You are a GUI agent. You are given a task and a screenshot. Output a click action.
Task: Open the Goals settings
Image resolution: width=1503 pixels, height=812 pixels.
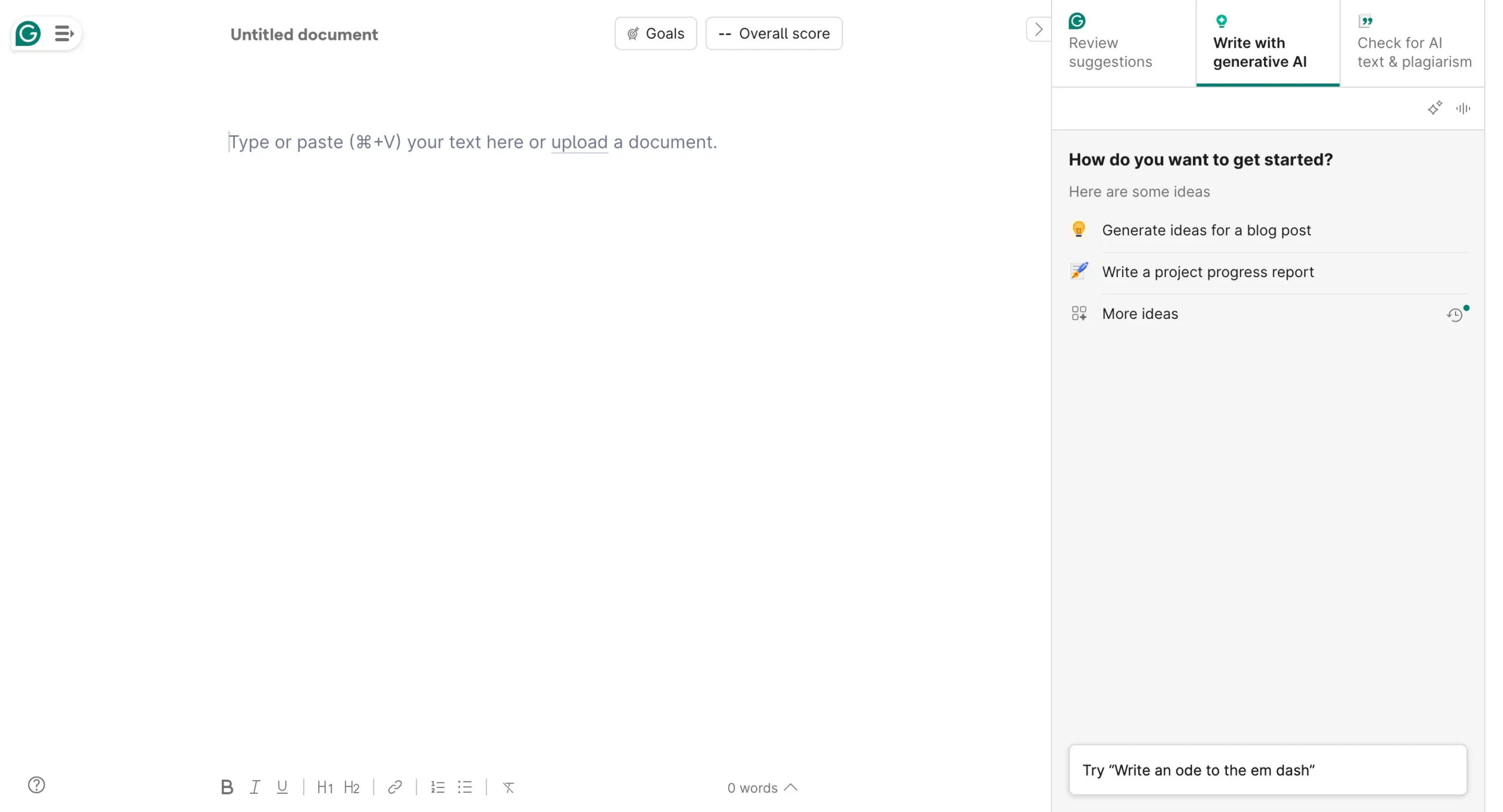coord(655,33)
